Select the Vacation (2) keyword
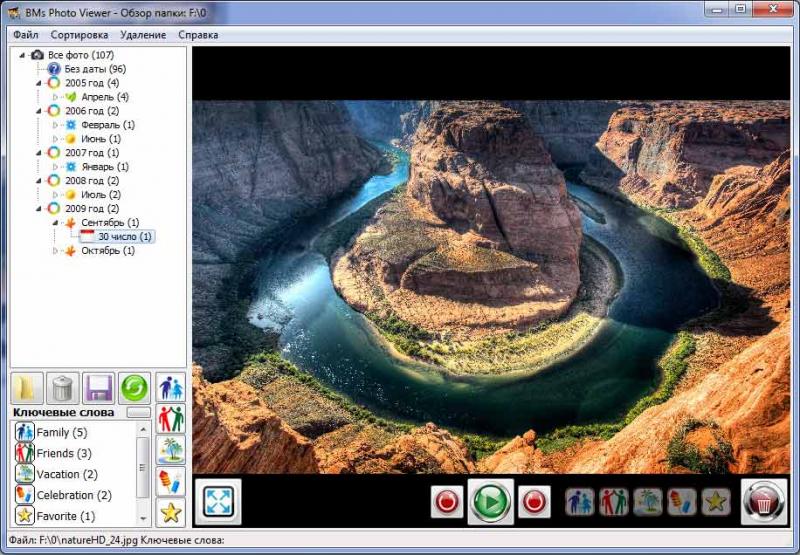Image resolution: width=800 pixels, height=555 pixels. [x=67, y=474]
